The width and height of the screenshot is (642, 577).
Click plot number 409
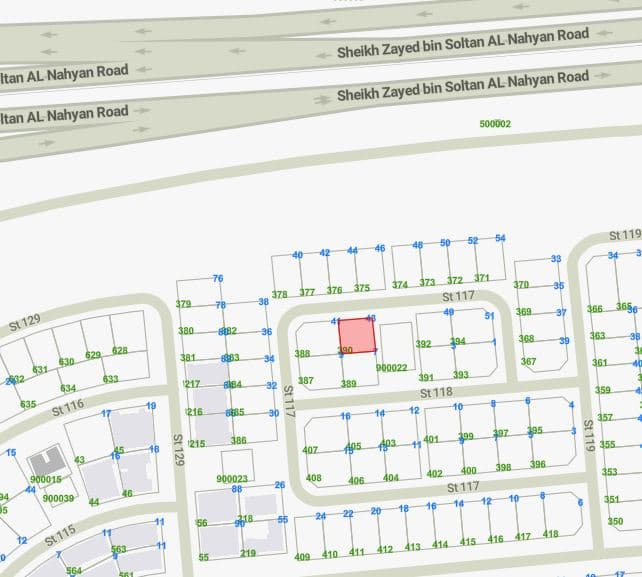click(x=302, y=557)
